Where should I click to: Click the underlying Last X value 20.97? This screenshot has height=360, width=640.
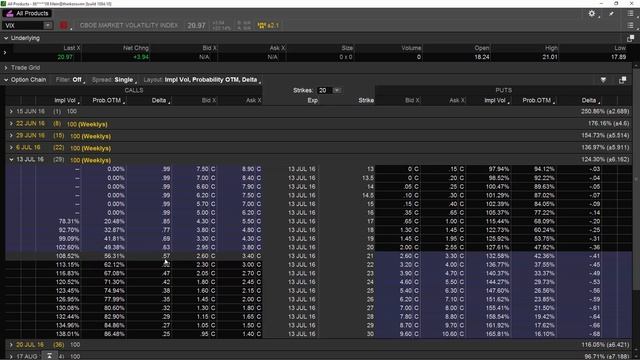[65, 57]
